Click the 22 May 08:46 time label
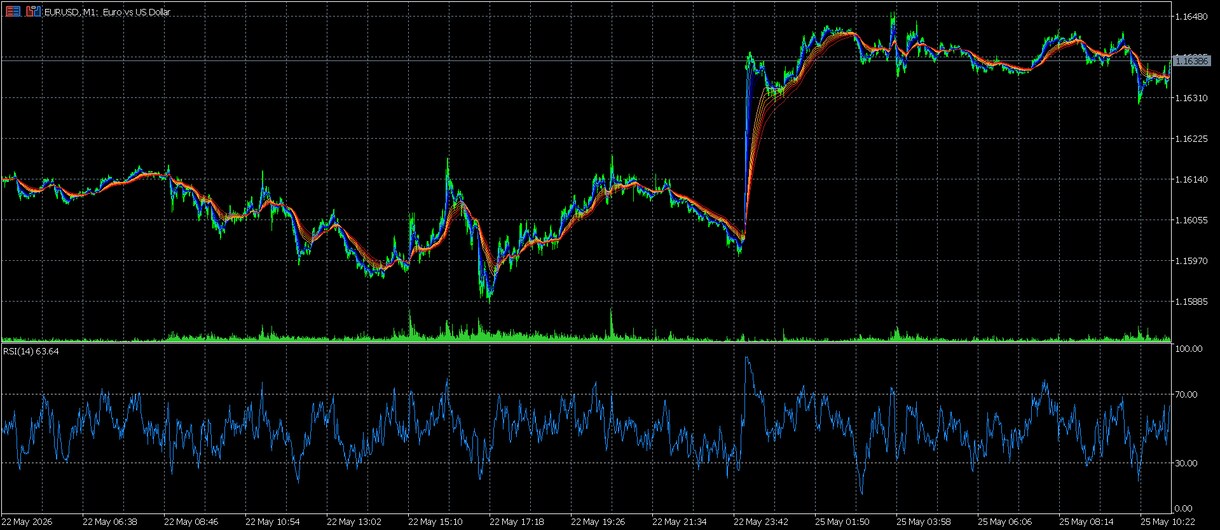 tap(192, 522)
